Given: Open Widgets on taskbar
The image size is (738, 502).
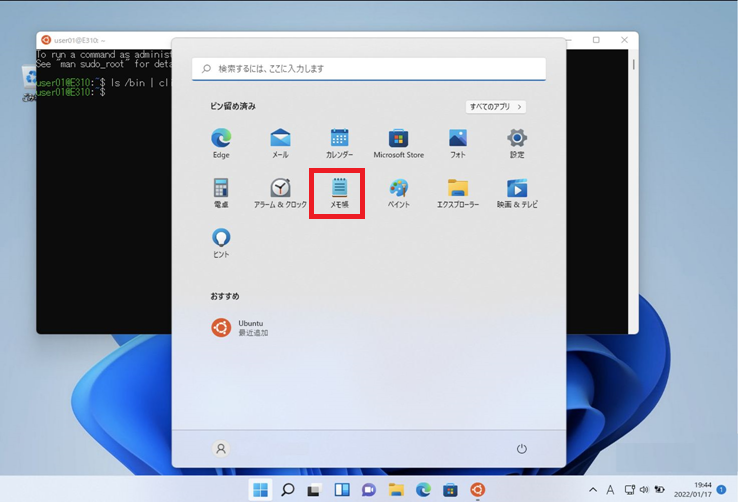Looking at the screenshot, I should click(x=342, y=490).
